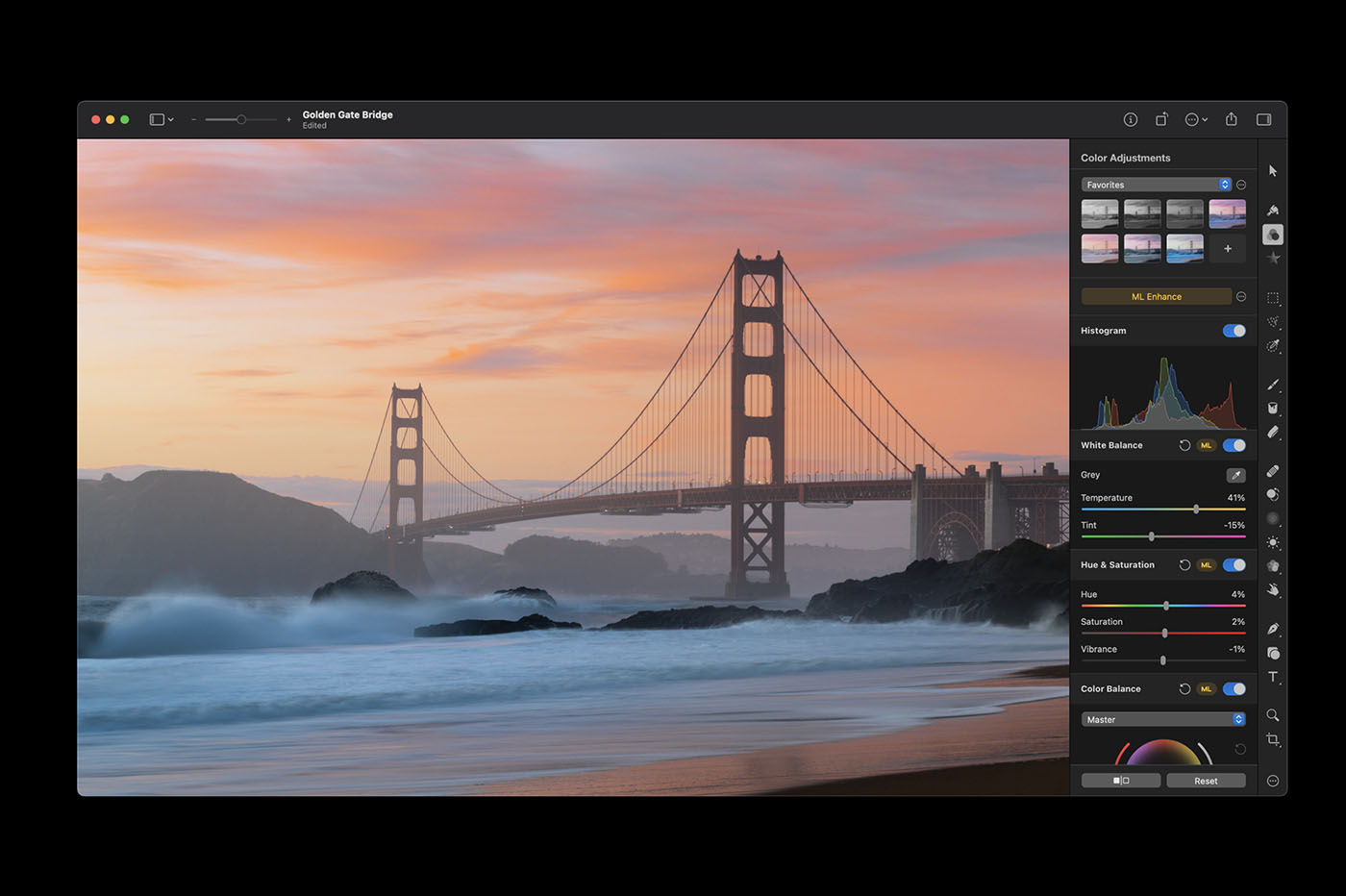This screenshot has width=1346, height=896.
Task: Select the Crop tool
Action: pos(1273,739)
